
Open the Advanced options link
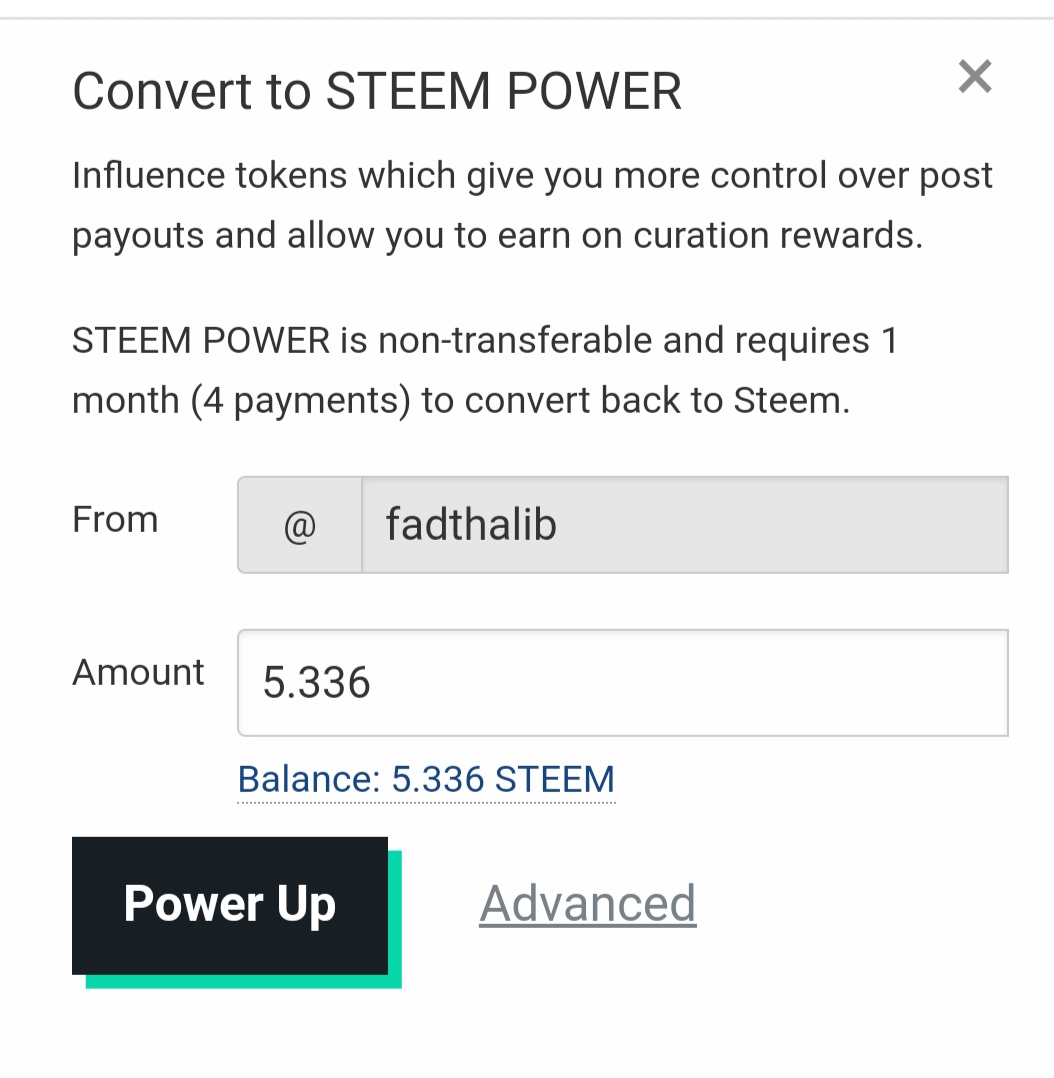(587, 904)
